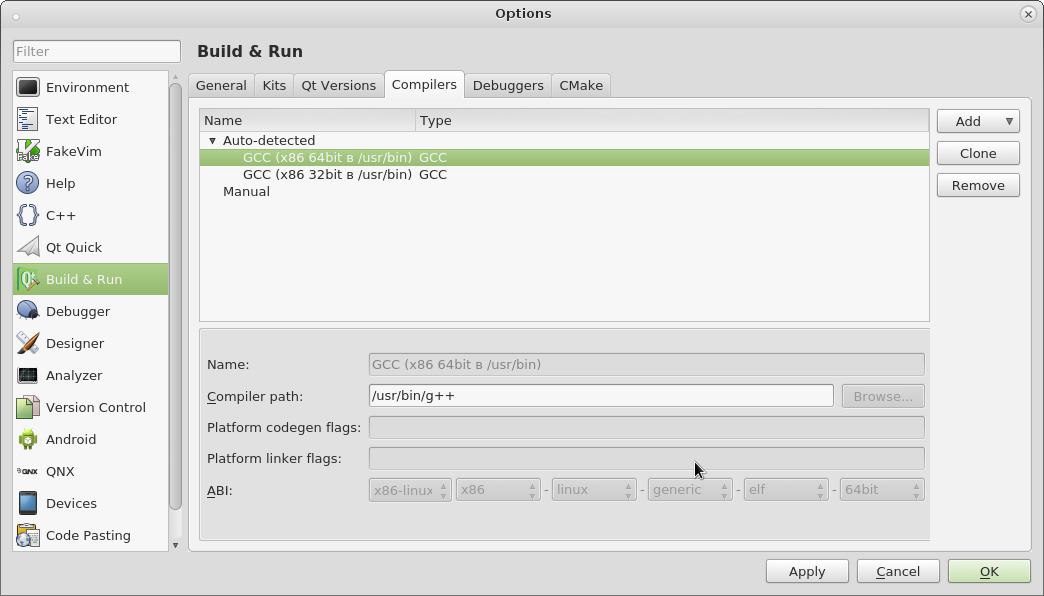The height and width of the screenshot is (596, 1044).
Task: Open the Devices tablet icon
Action: point(28,503)
